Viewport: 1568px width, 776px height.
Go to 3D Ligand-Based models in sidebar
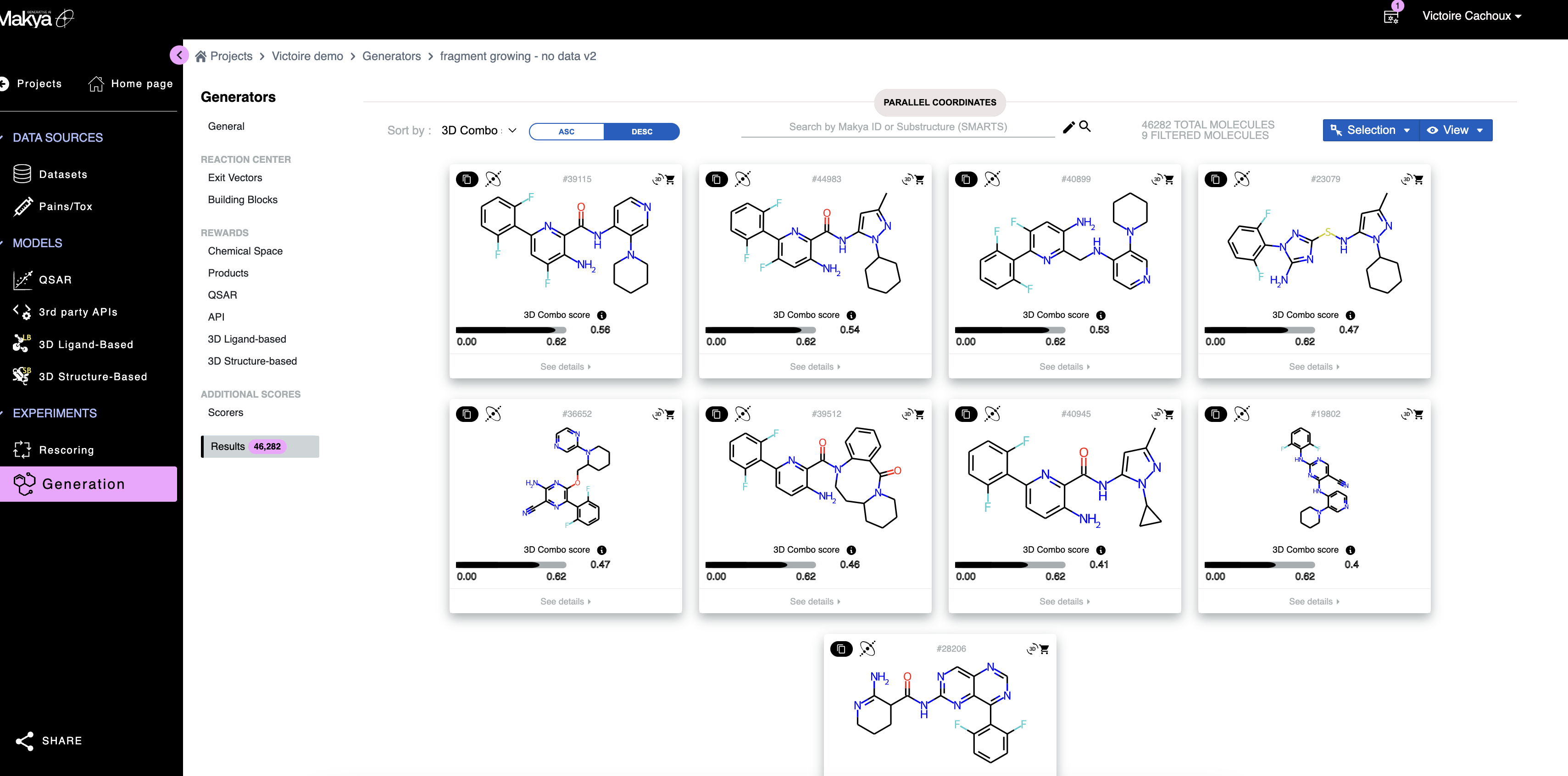point(86,344)
